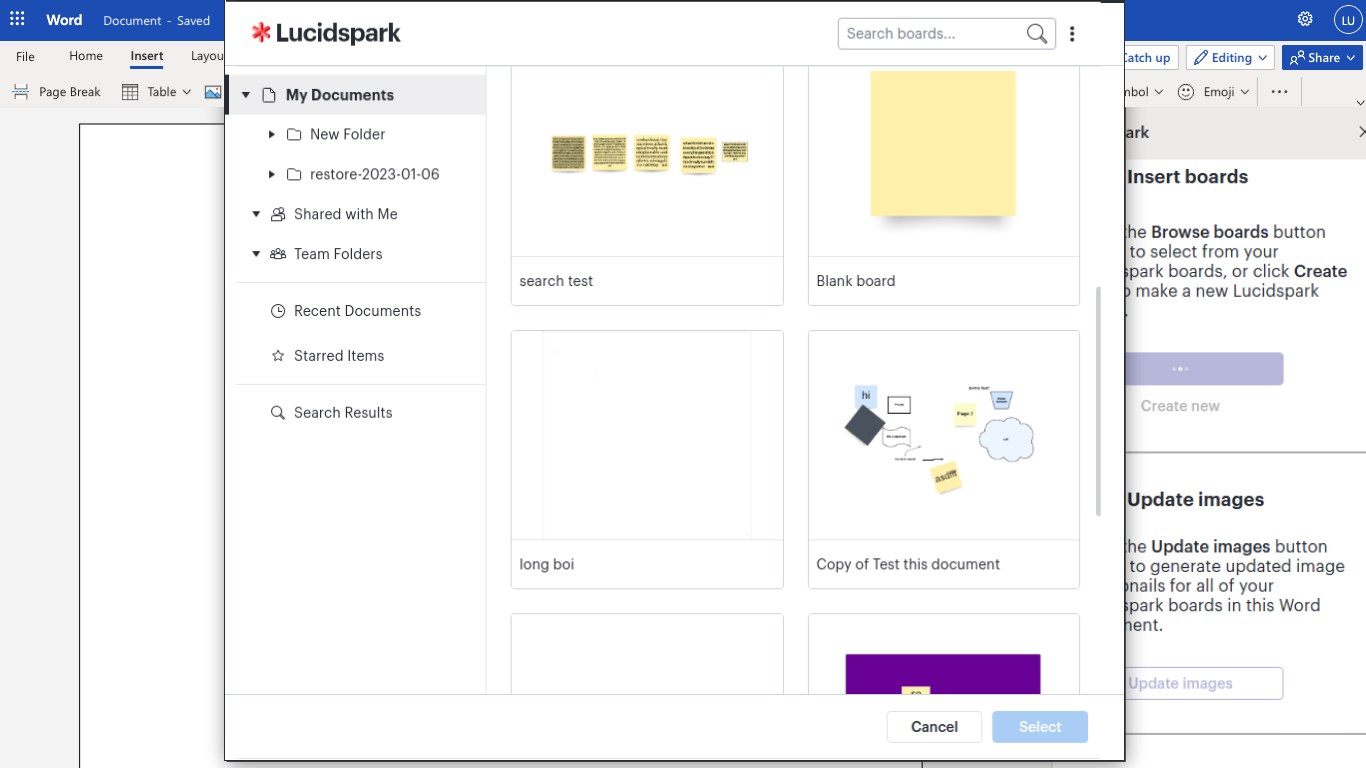Click the 'Document - Saved' title in Word

[156, 20]
